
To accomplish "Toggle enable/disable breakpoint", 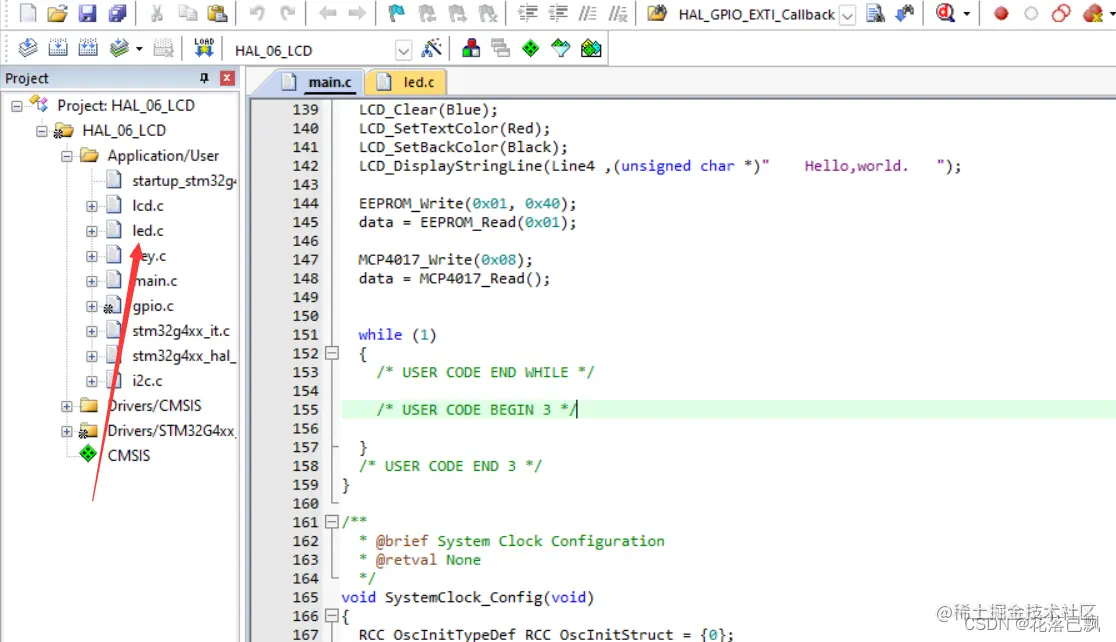I will (1031, 14).
